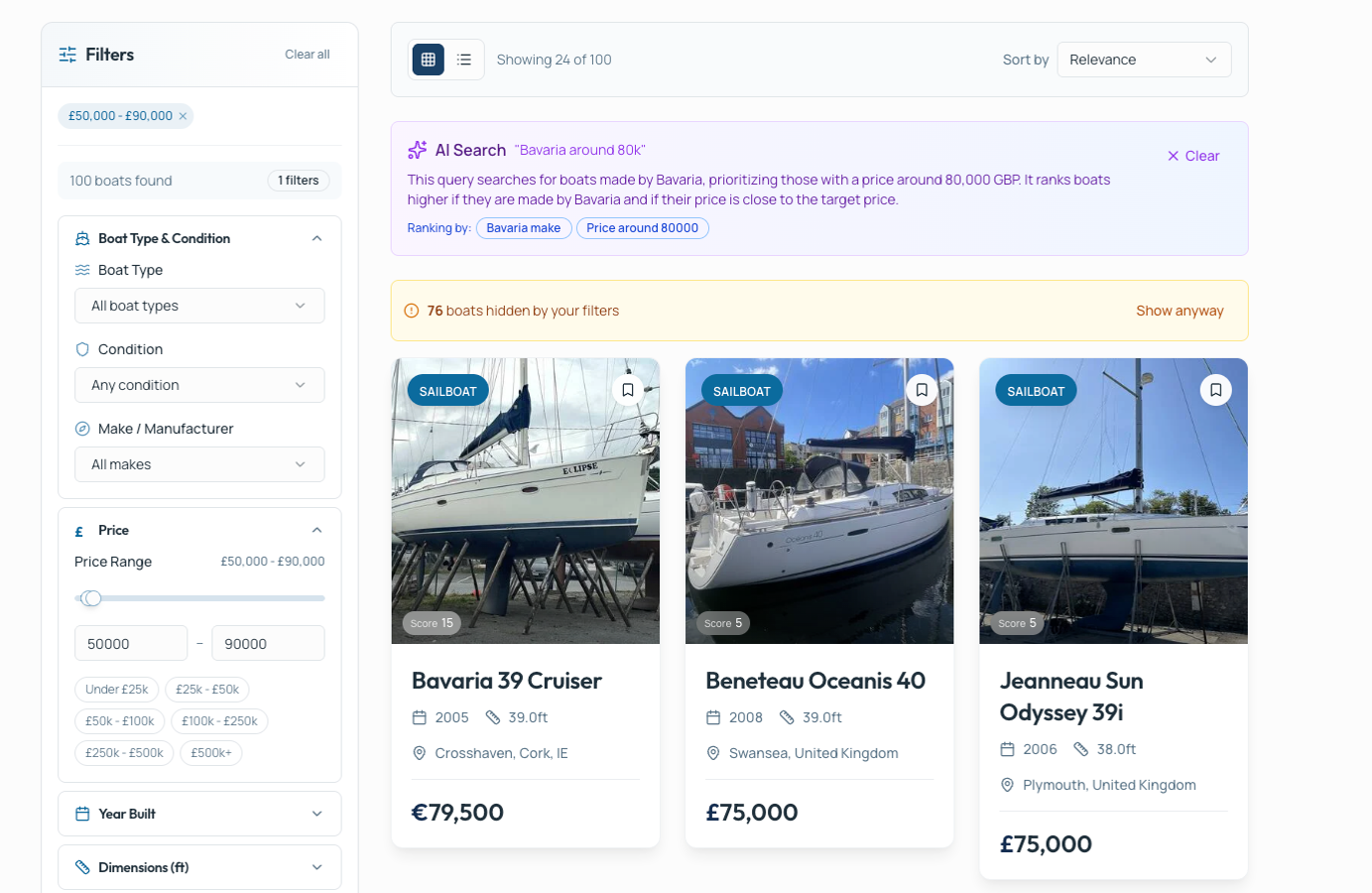1372x893 pixels.
Task: Bookmark the Bavaria 39 Cruiser listing
Action: [628, 390]
